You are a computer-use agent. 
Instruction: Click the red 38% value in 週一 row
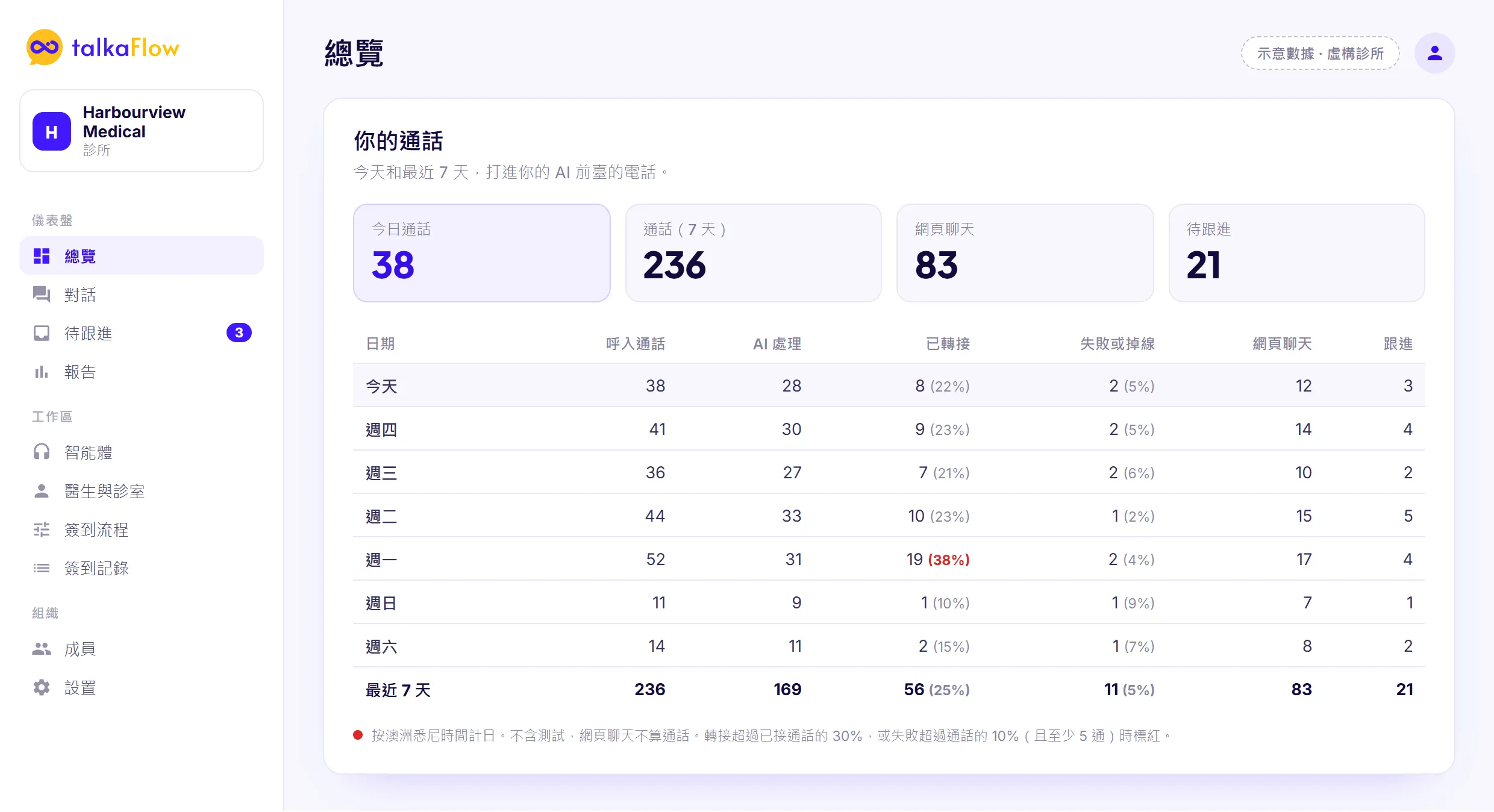click(x=949, y=560)
